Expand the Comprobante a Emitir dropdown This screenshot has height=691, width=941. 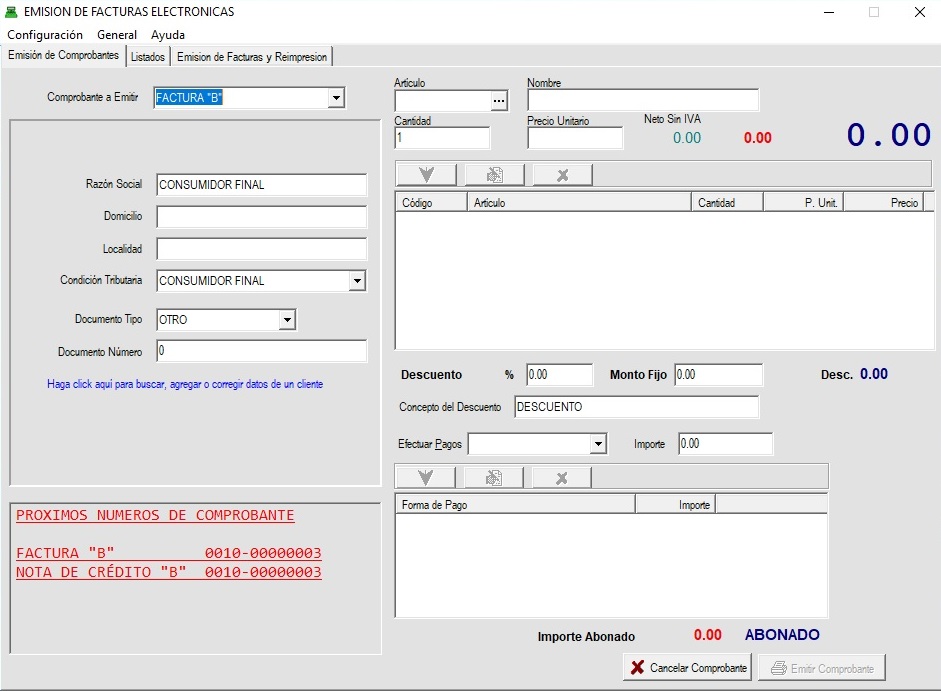click(336, 98)
